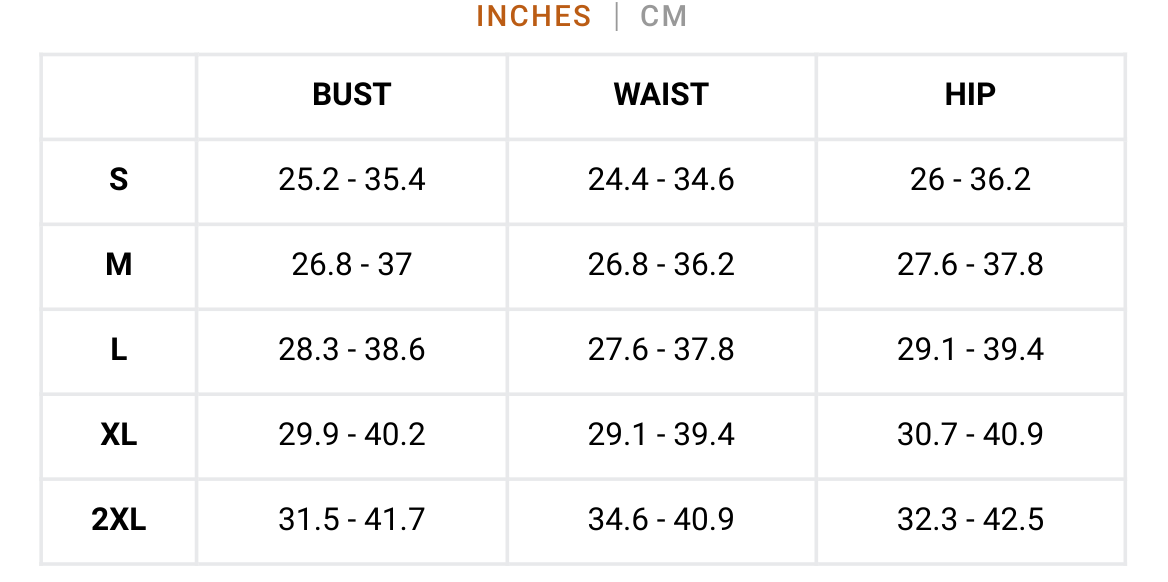Click the WAIST column header
The width and height of the screenshot is (1168, 582).
coord(661,95)
